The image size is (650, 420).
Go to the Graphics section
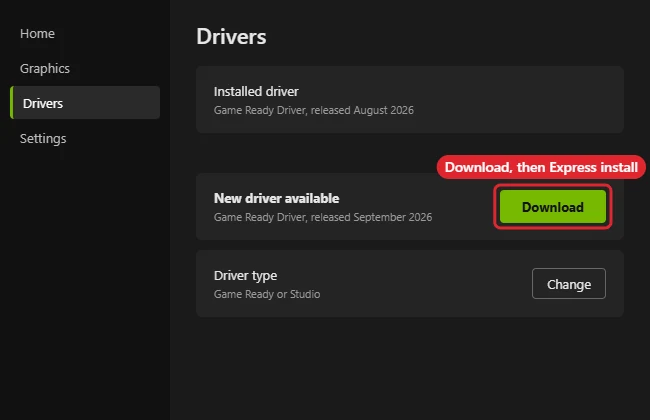tap(45, 68)
